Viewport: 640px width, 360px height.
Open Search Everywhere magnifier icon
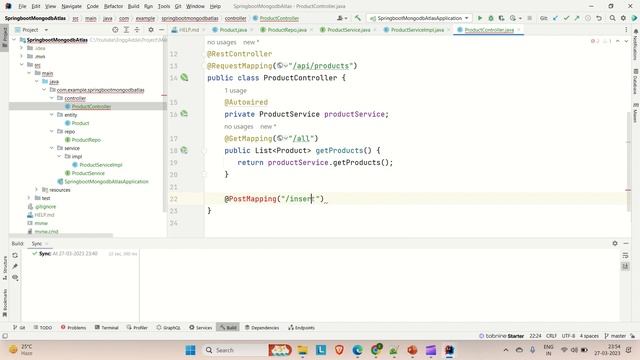coord(612,18)
